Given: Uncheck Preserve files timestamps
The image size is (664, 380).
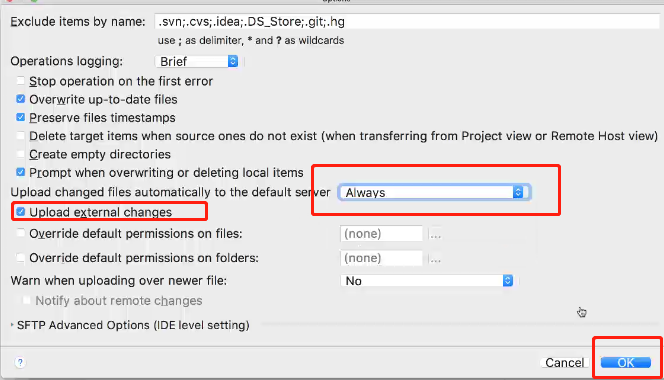Looking at the screenshot, I should tap(20, 117).
